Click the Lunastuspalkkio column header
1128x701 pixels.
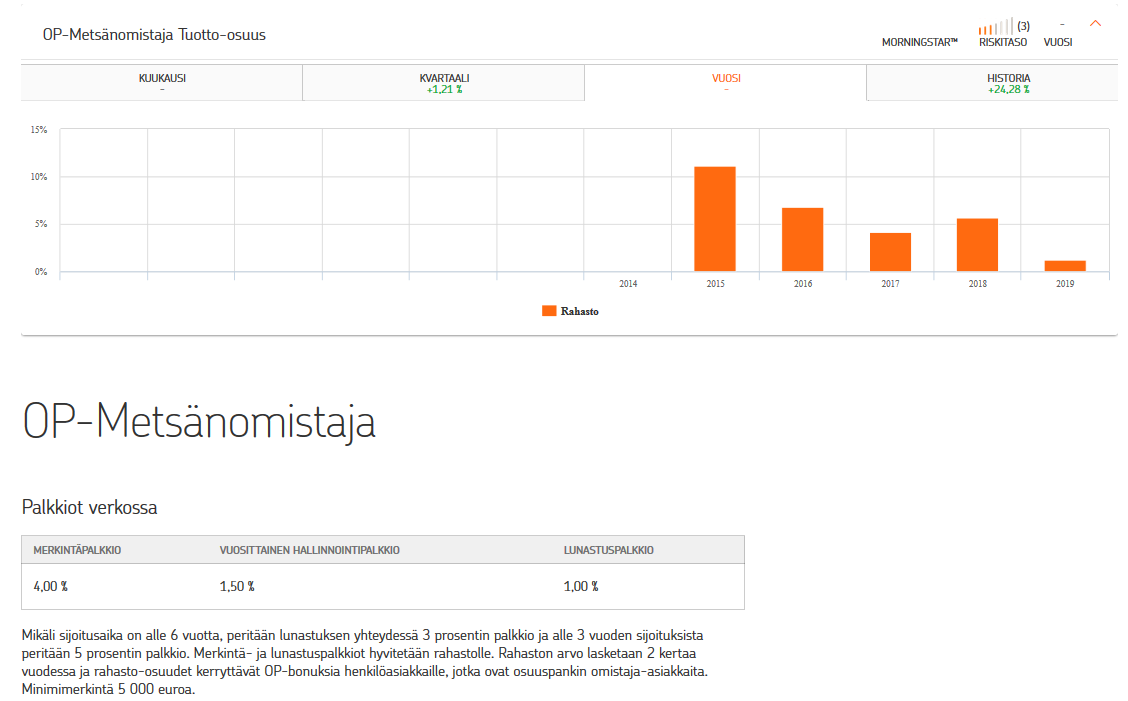[609, 550]
